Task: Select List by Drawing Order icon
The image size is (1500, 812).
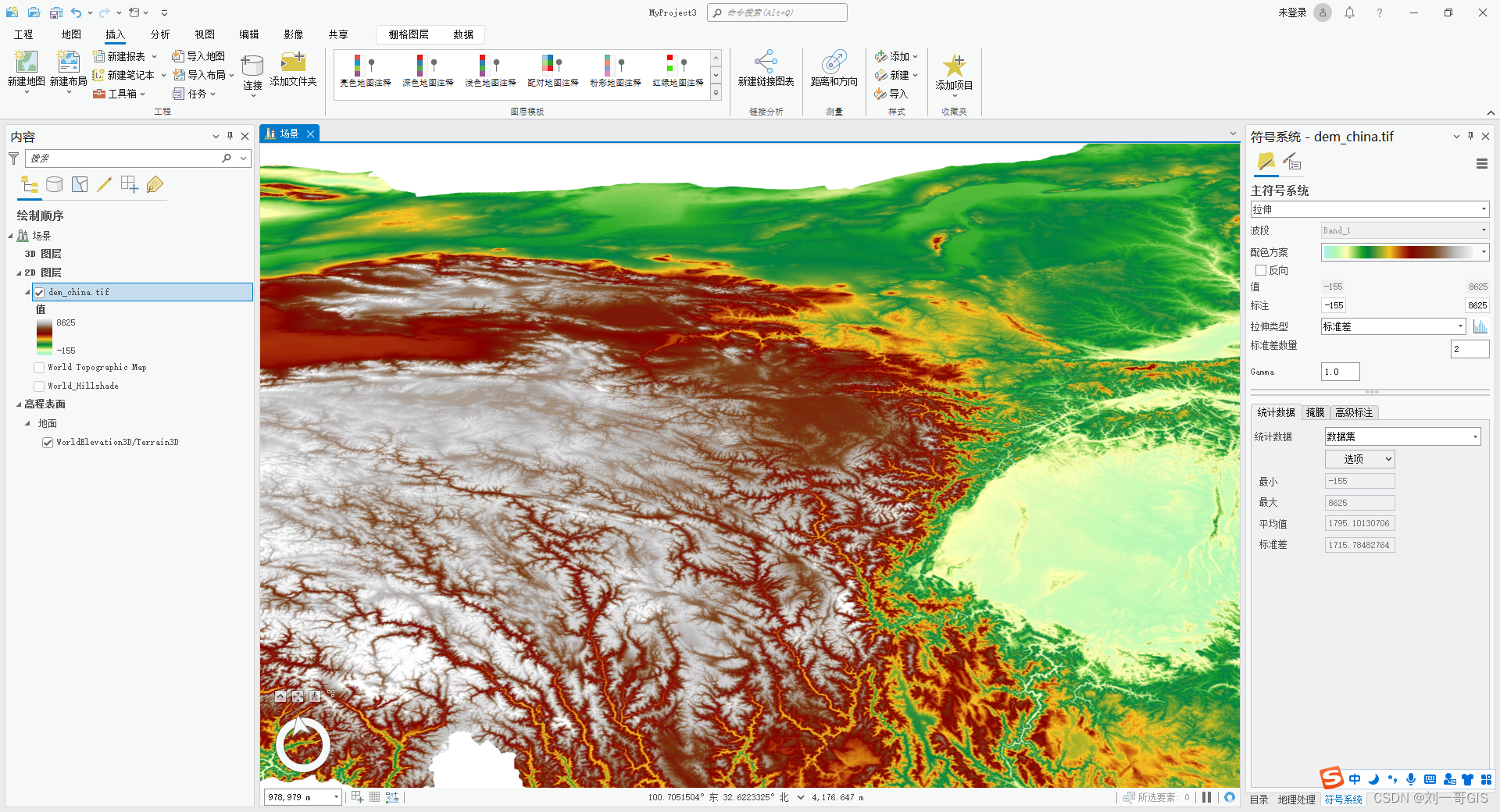Action: point(30,185)
